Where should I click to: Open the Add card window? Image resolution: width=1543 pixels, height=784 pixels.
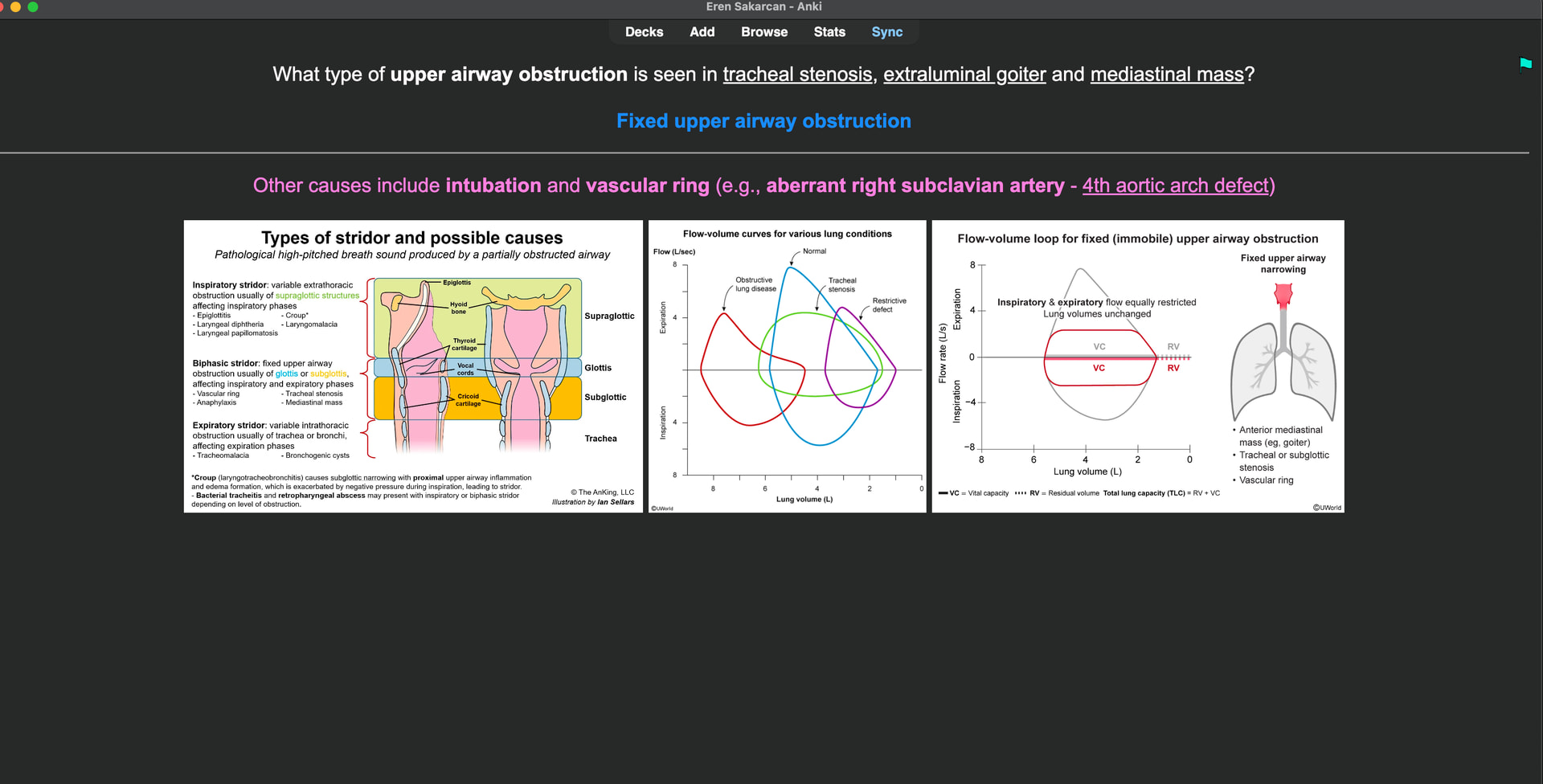(702, 32)
